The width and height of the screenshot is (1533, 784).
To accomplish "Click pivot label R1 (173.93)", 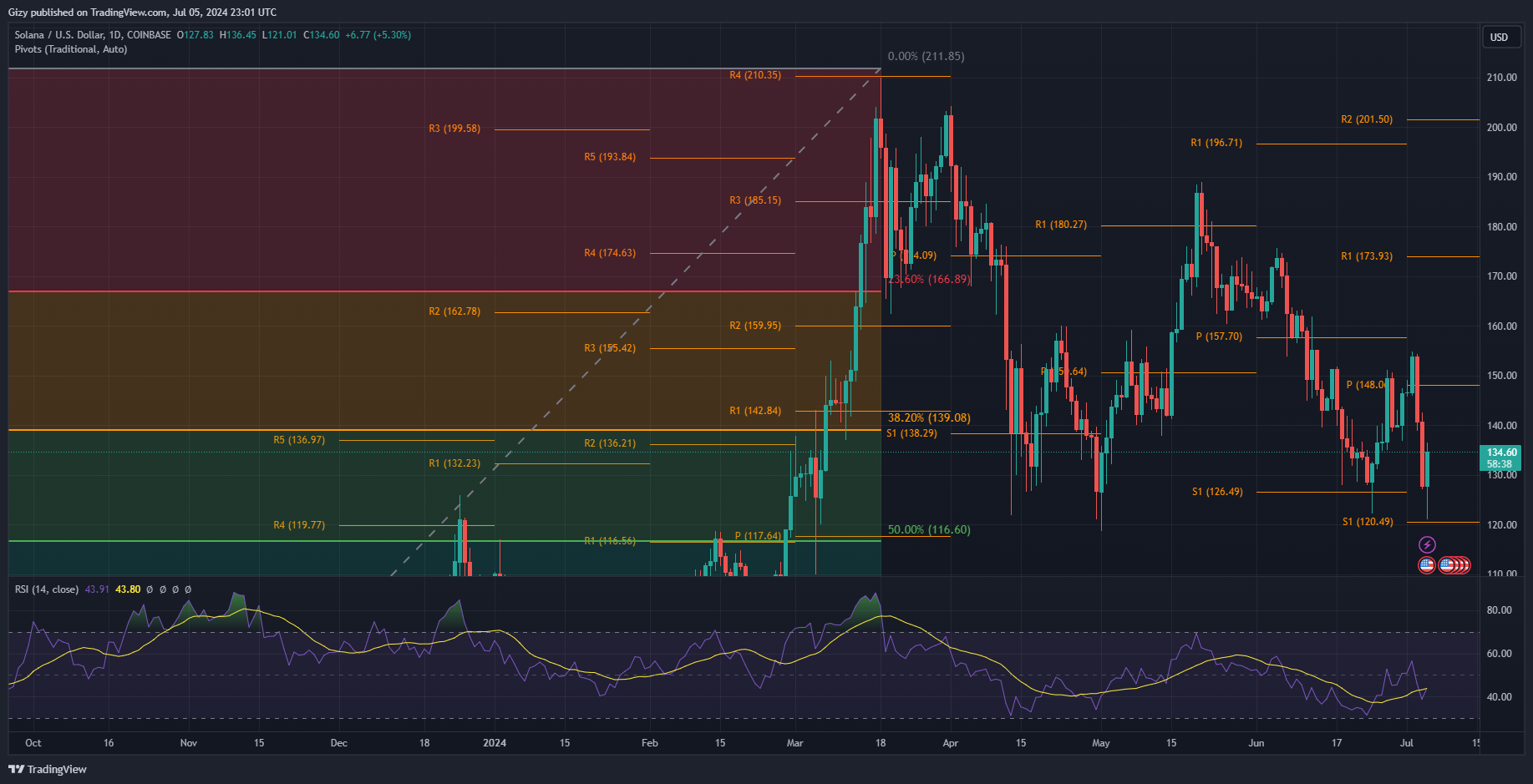I will [1367, 256].
